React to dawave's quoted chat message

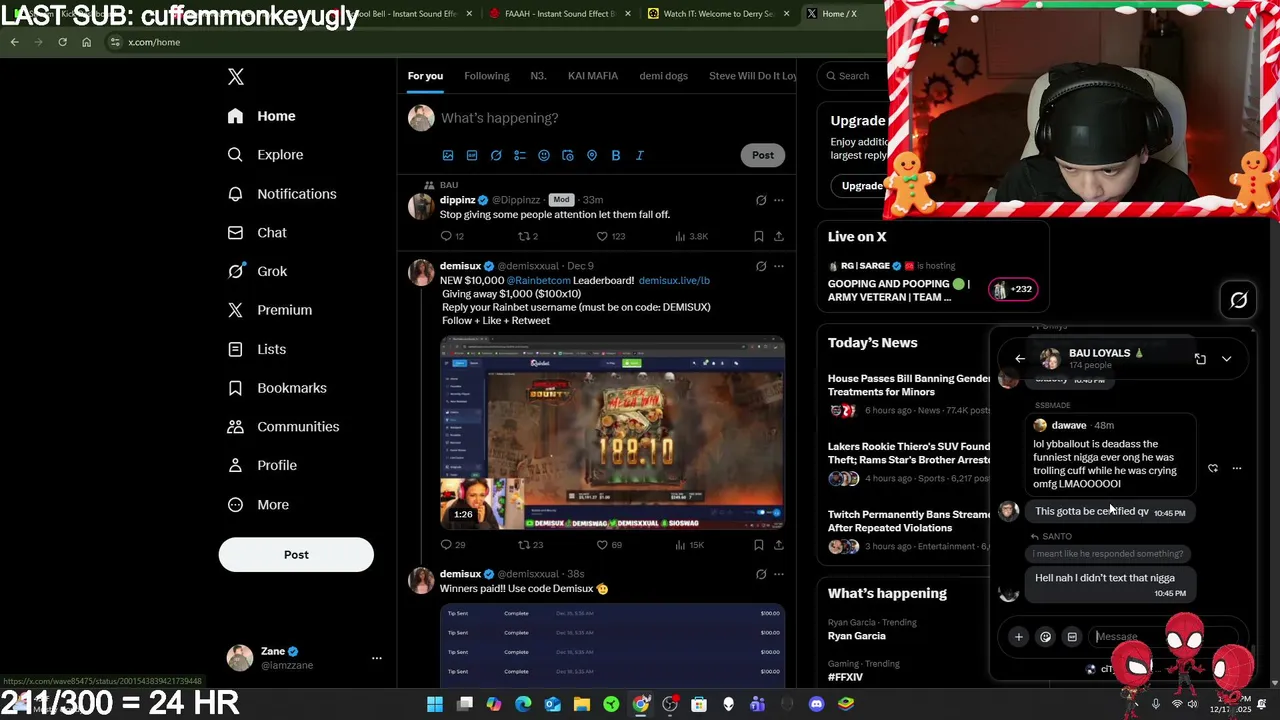coord(1213,468)
